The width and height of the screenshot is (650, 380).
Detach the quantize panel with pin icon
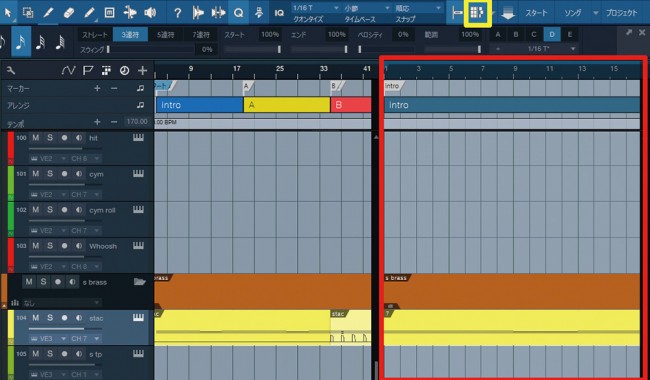click(x=629, y=32)
